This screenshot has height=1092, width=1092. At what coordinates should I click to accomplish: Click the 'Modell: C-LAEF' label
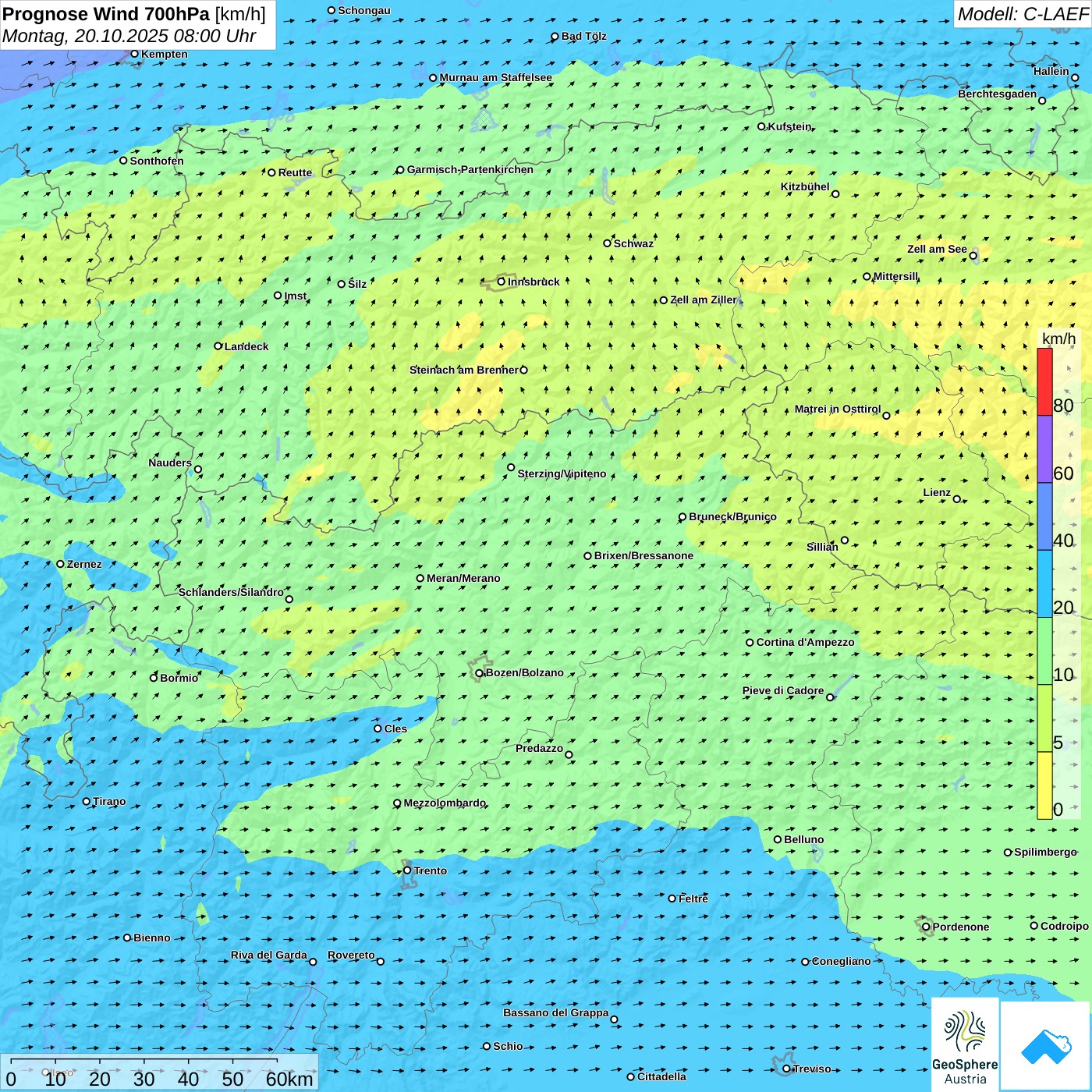tap(1022, 14)
